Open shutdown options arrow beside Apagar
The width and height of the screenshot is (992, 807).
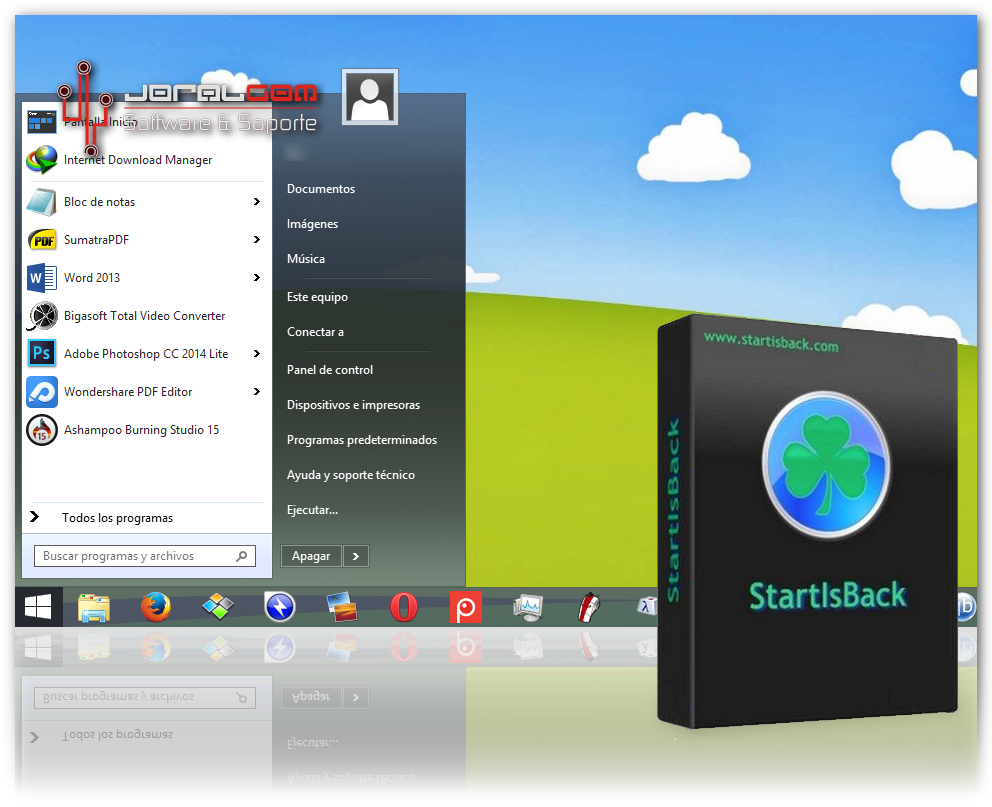(x=356, y=556)
